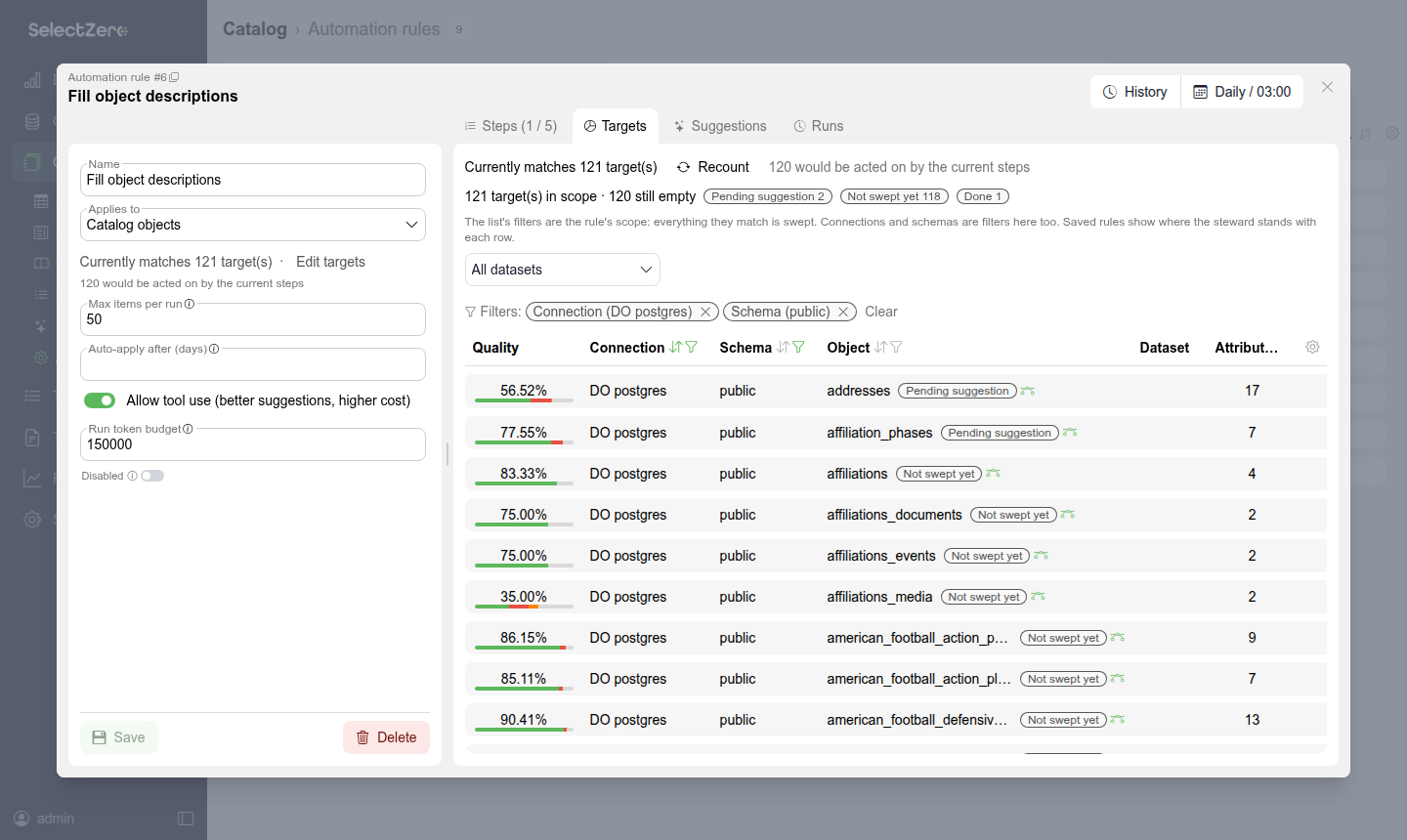Click the lineage icon beside affiliation_phases
This screenshot has height=840, width=1407.
point(1070,433)
